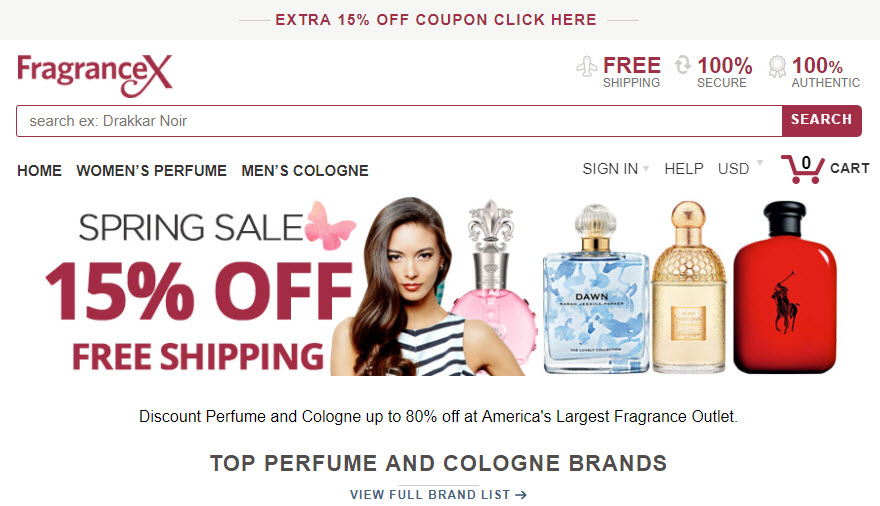This screenshot has height=506, width=880.
Task: Click the Search button
Action: (822, 120)
